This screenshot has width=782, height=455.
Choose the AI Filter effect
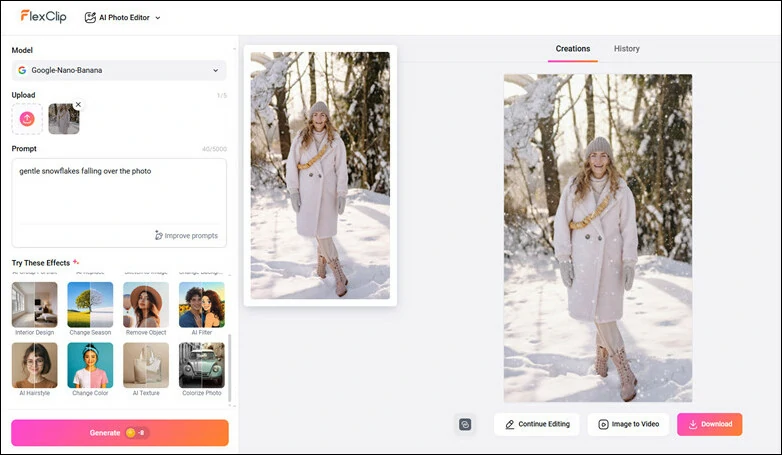(x=202, y=304)
